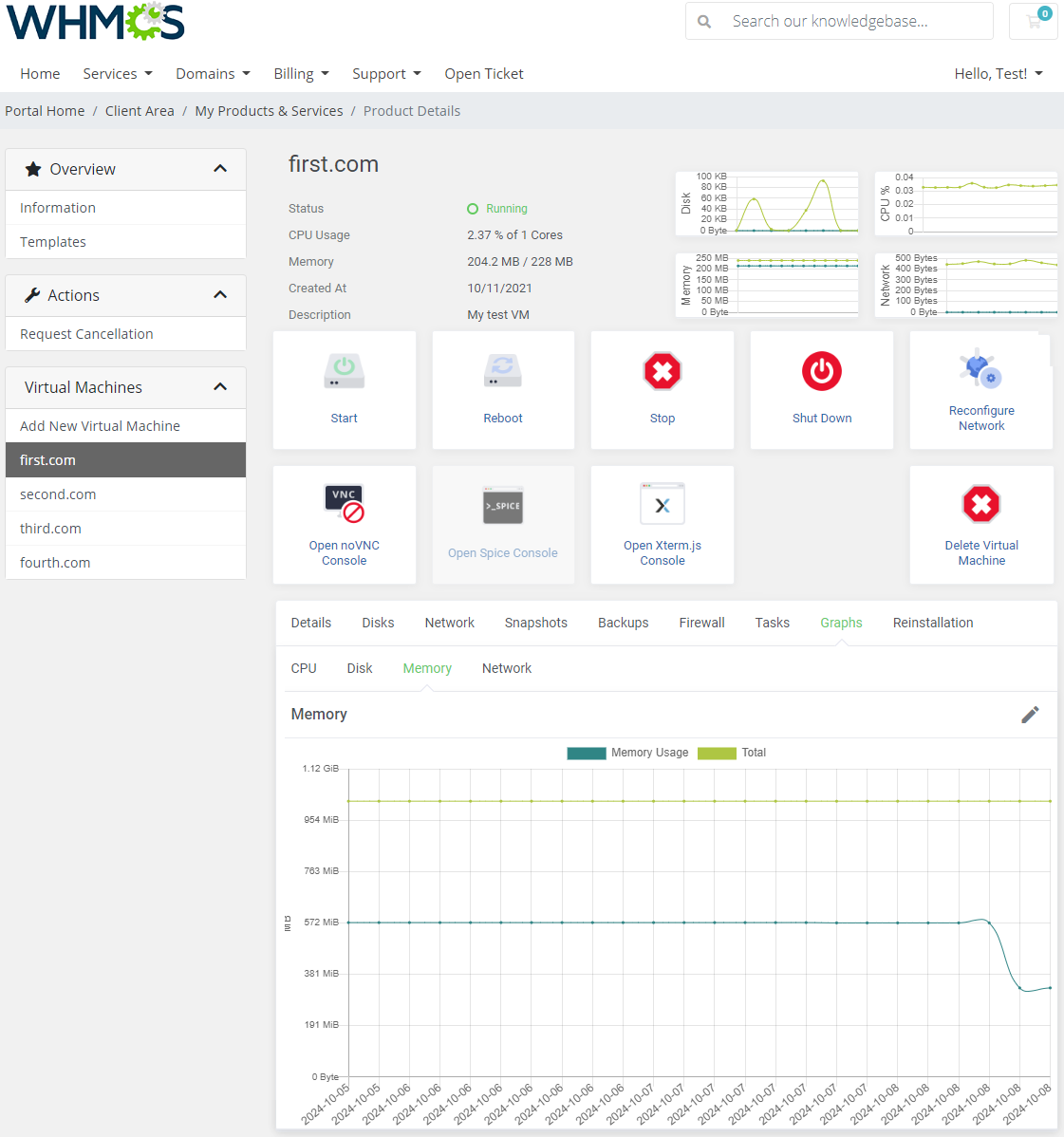This screenshot has width=1064, height=1137.
Task: Switch to the Details tab
Action: tap(311, 623)
